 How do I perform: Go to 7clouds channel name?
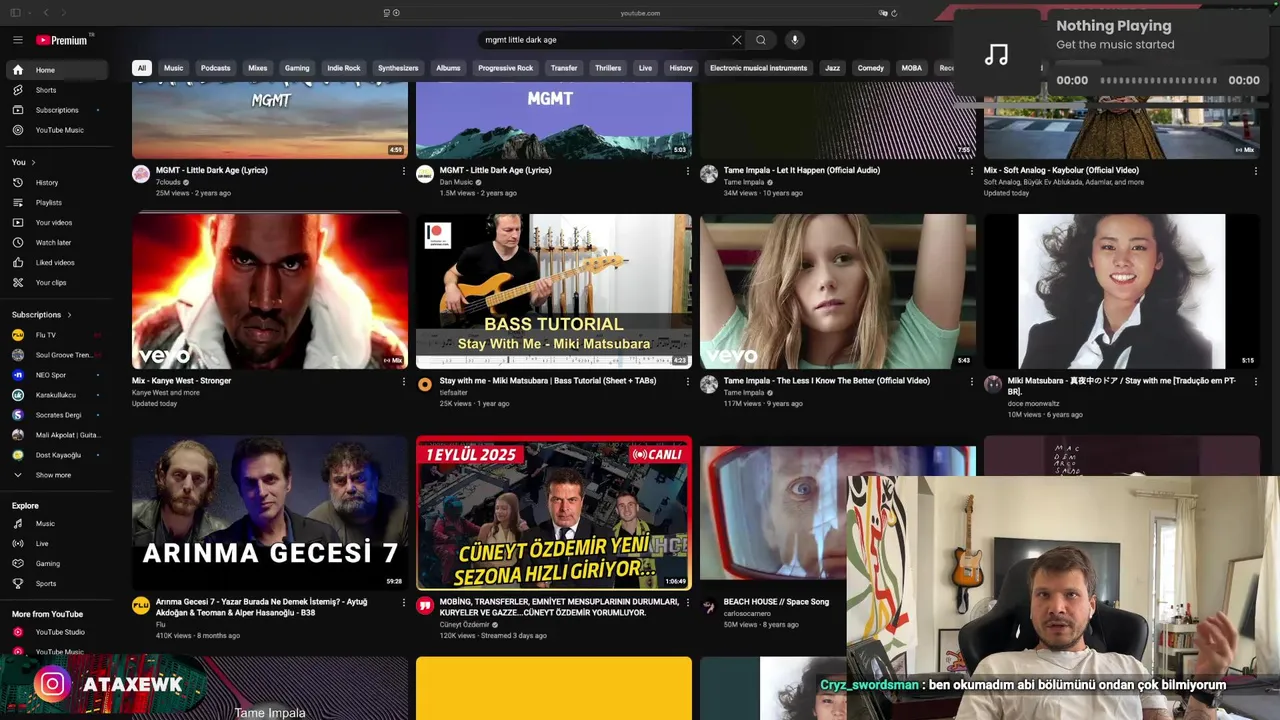(x=168, y=182)
